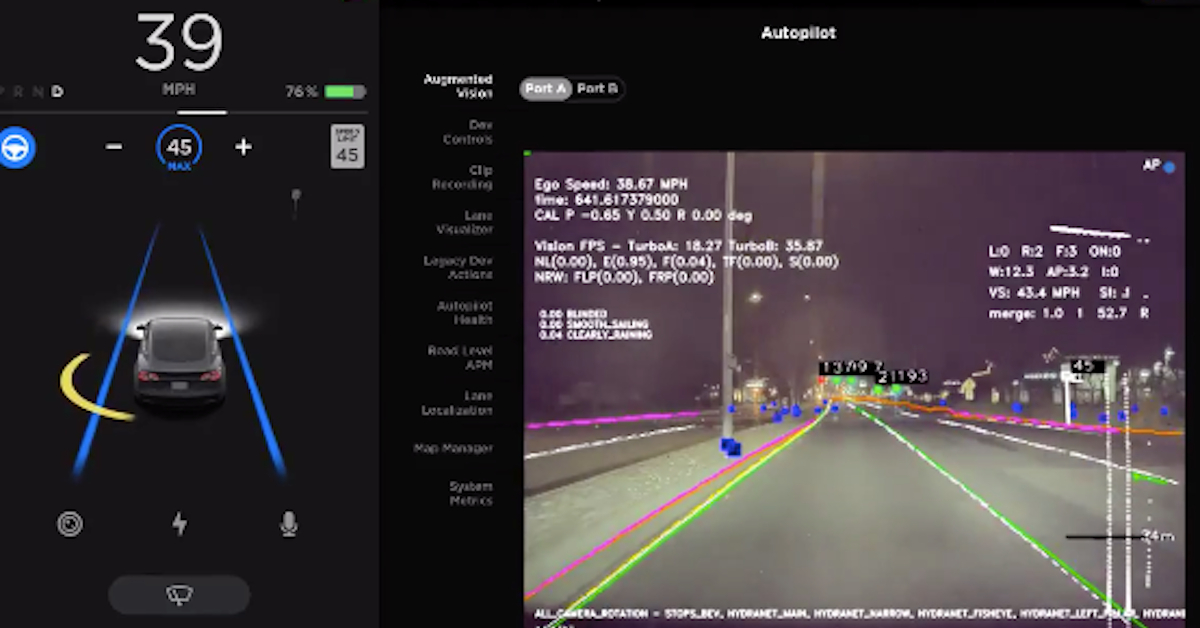1200x628 pixels.
Task: Decrease max speed with the minus button
Action: click(113, 147)
